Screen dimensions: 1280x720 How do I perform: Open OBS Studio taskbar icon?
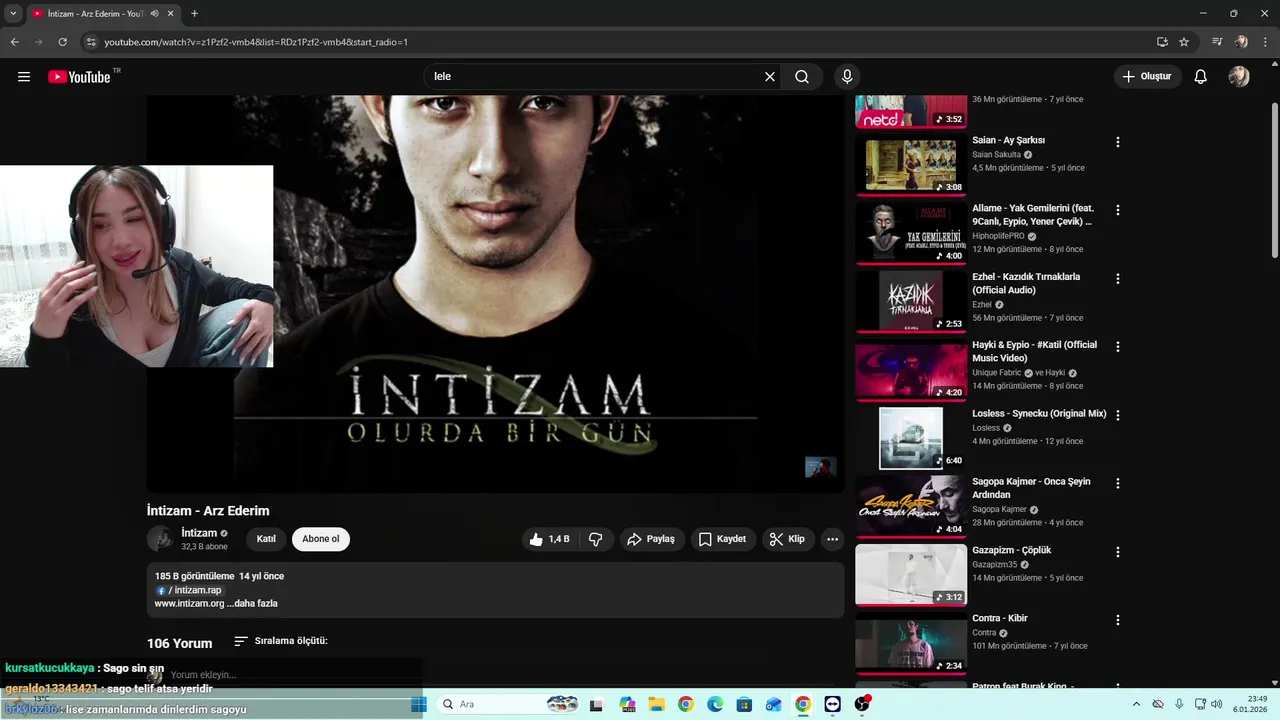point(862,704)
